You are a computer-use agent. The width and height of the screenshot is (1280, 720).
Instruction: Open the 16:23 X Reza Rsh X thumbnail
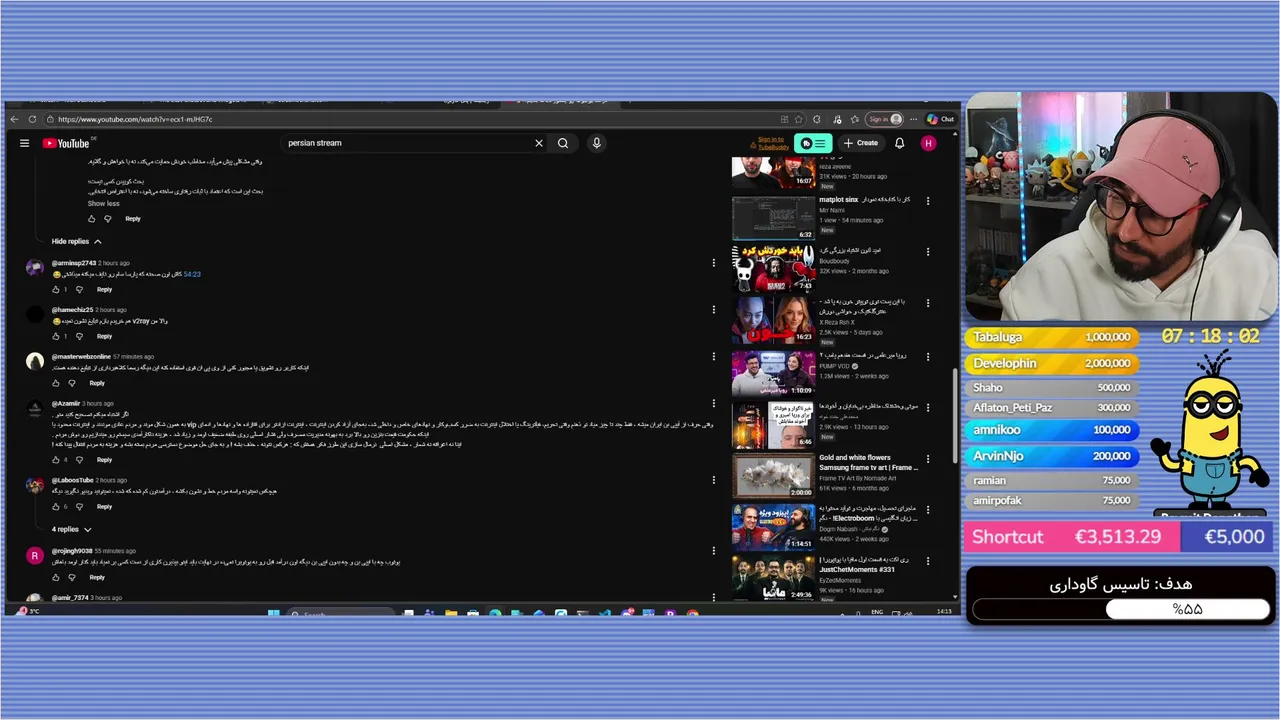point(773,320)
